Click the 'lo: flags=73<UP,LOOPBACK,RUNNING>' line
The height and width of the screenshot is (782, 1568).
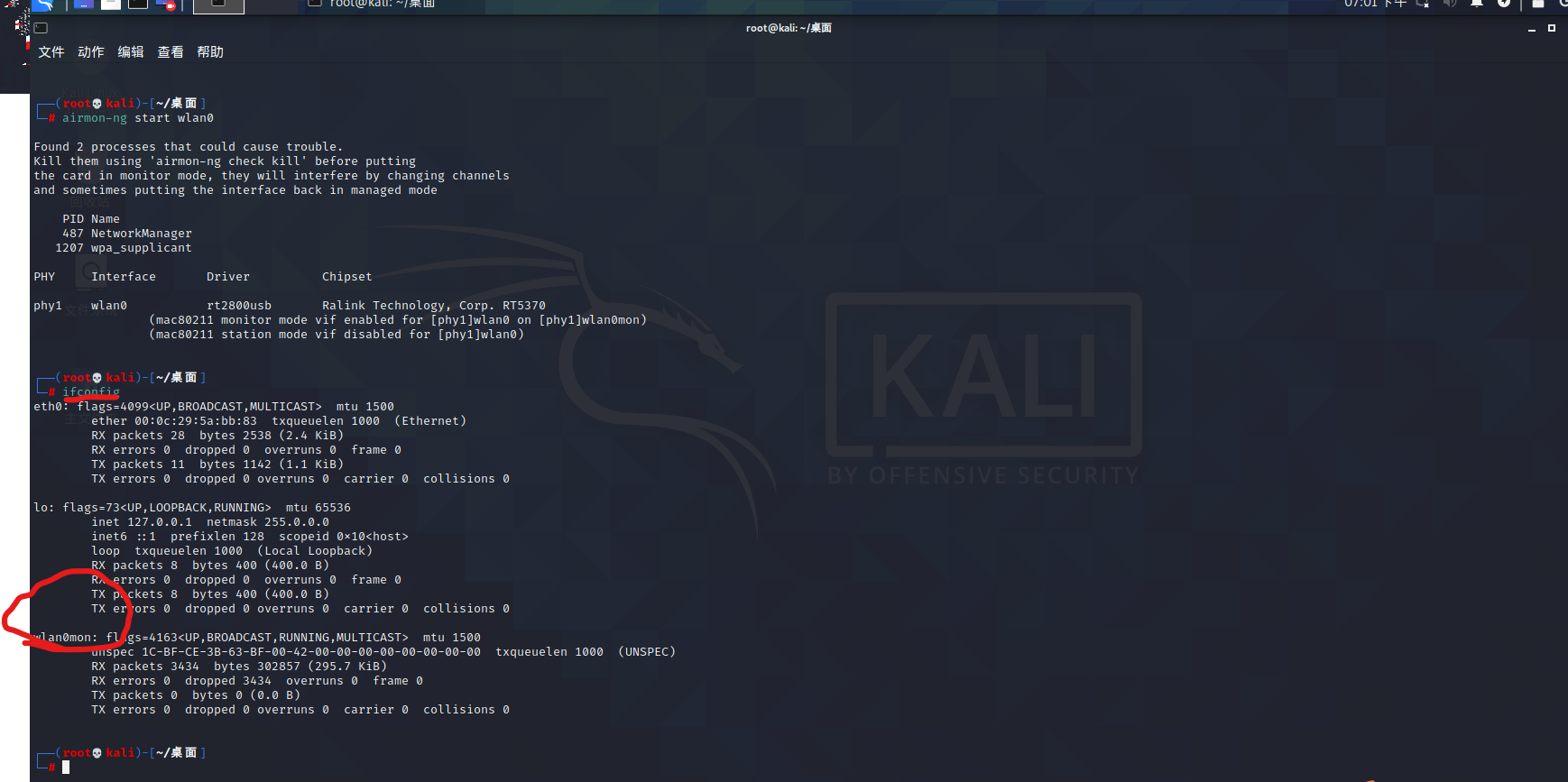click(x=192, y=508)
